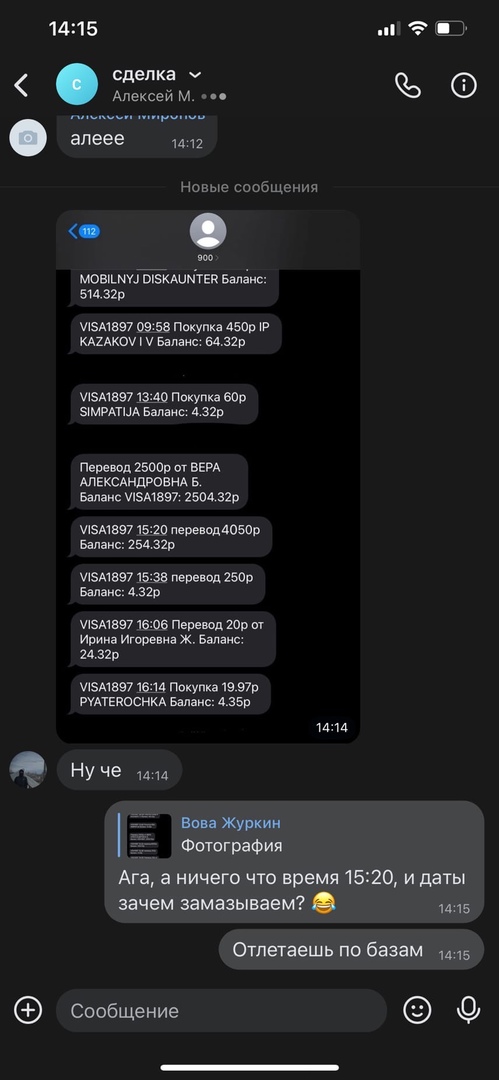
Task: Select the 'Ну че' message bubble
Action: (119, 770)
